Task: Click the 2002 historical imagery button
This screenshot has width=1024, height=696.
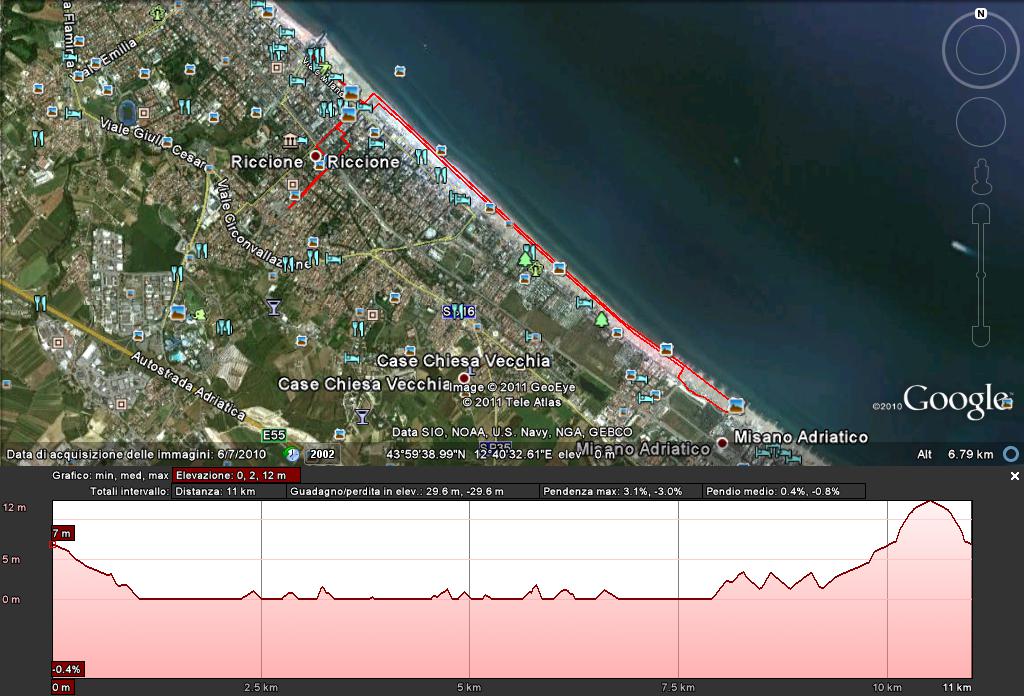Action: pos(322,454)
